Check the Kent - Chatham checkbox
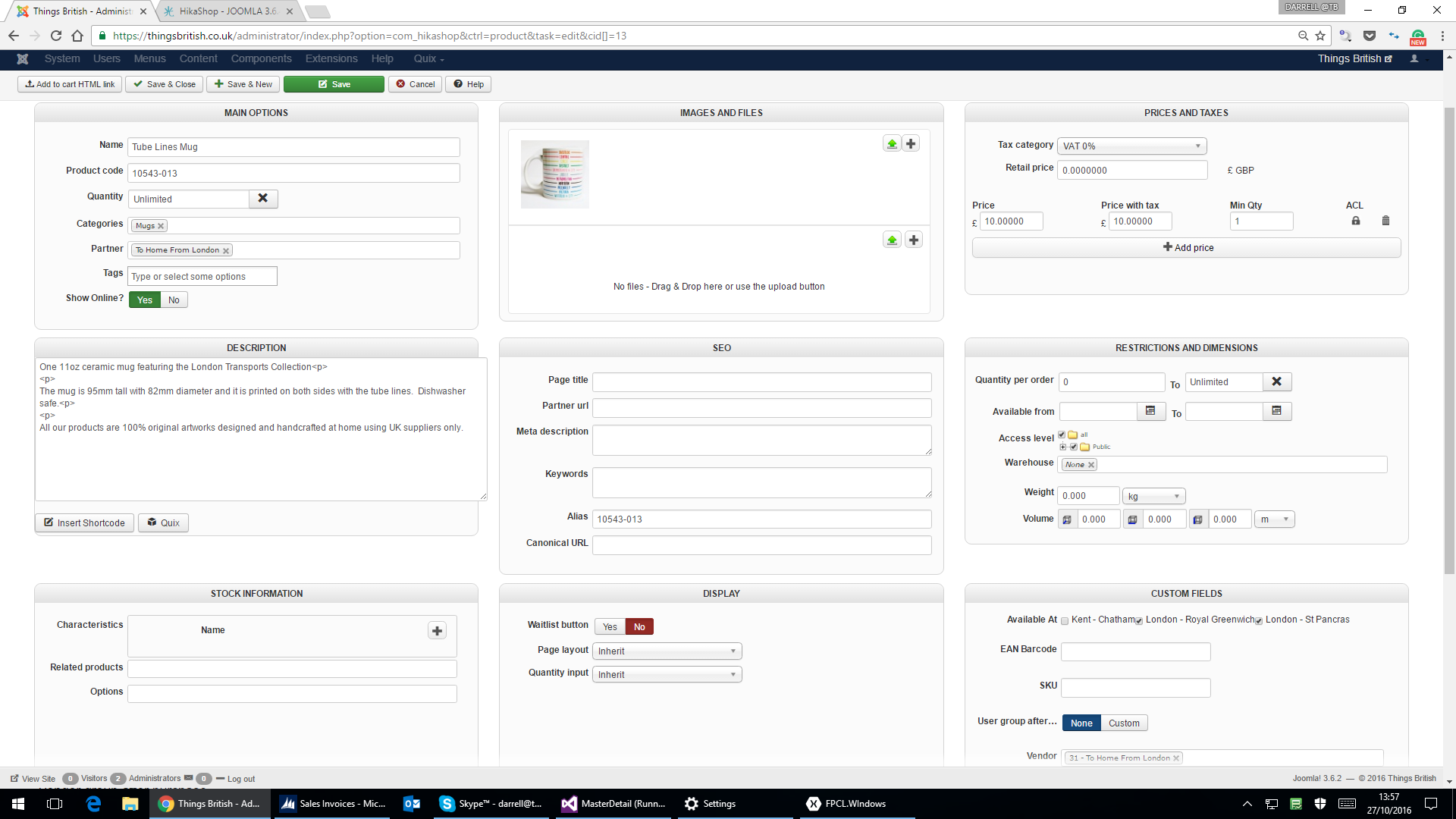 tap(1065, 621)
